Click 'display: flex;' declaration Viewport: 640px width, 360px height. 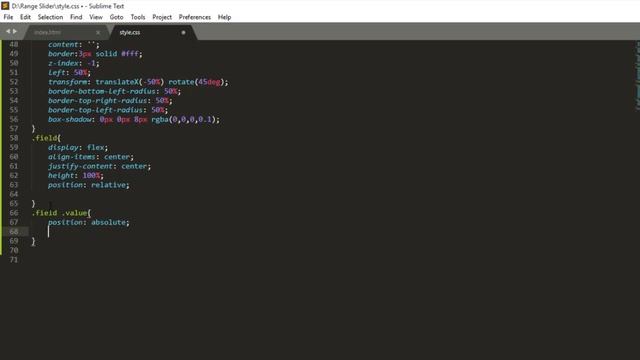click(x=78, y=147)
